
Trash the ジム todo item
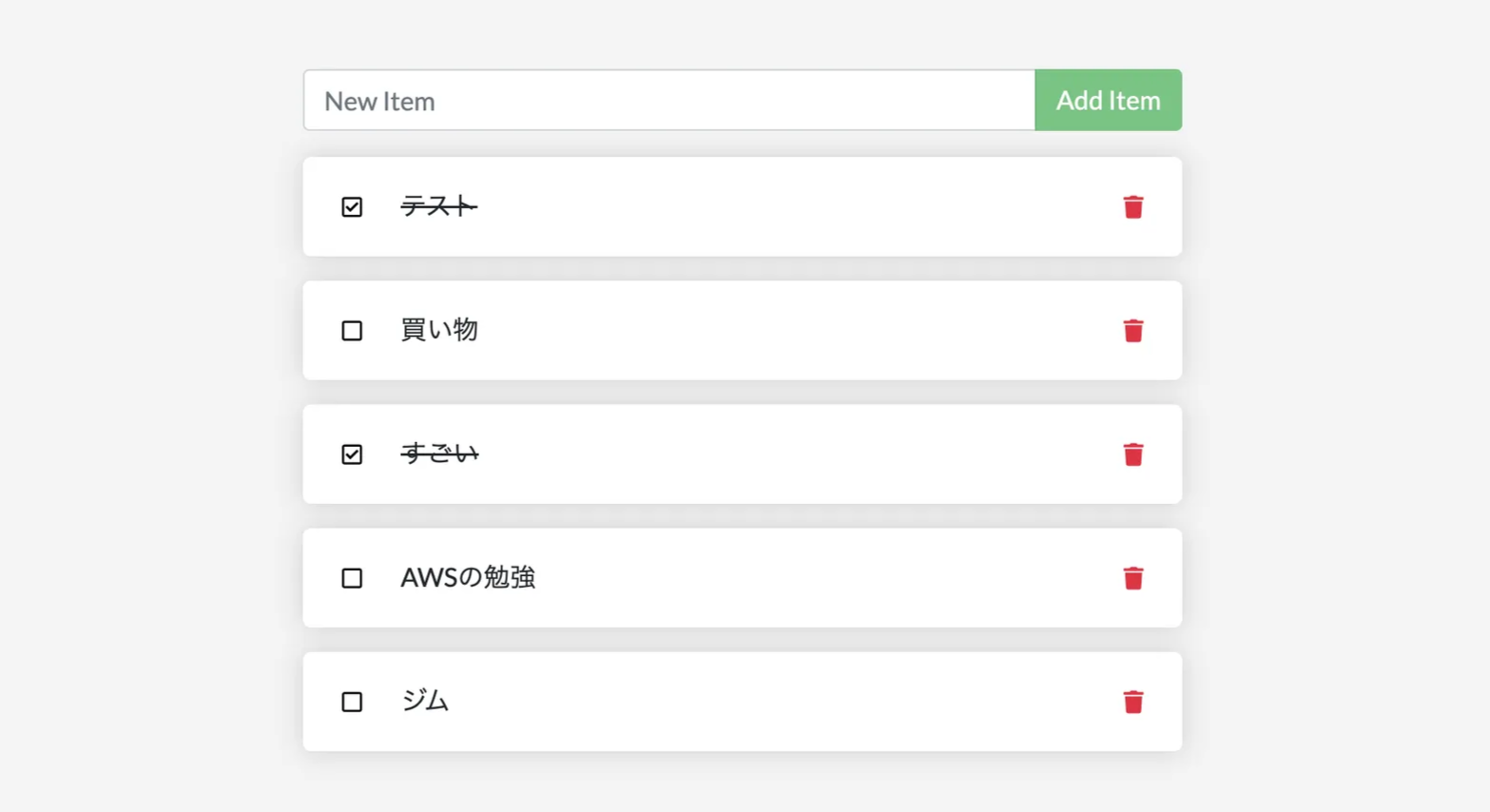pos(1132,702)
